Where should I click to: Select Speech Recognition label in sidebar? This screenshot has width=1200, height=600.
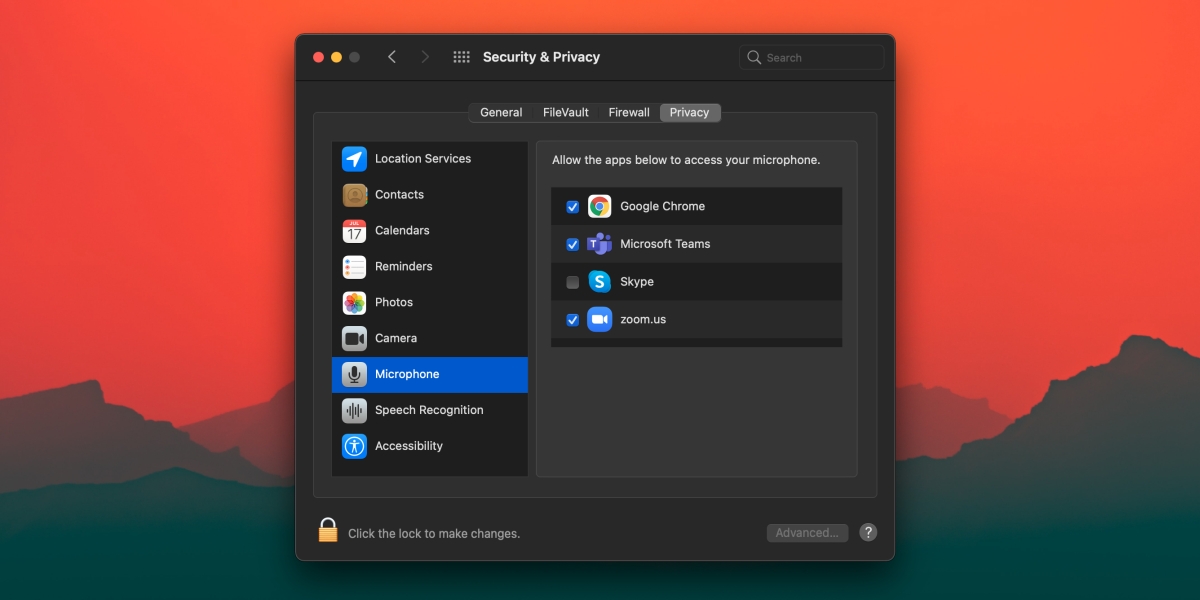[429, 411]
